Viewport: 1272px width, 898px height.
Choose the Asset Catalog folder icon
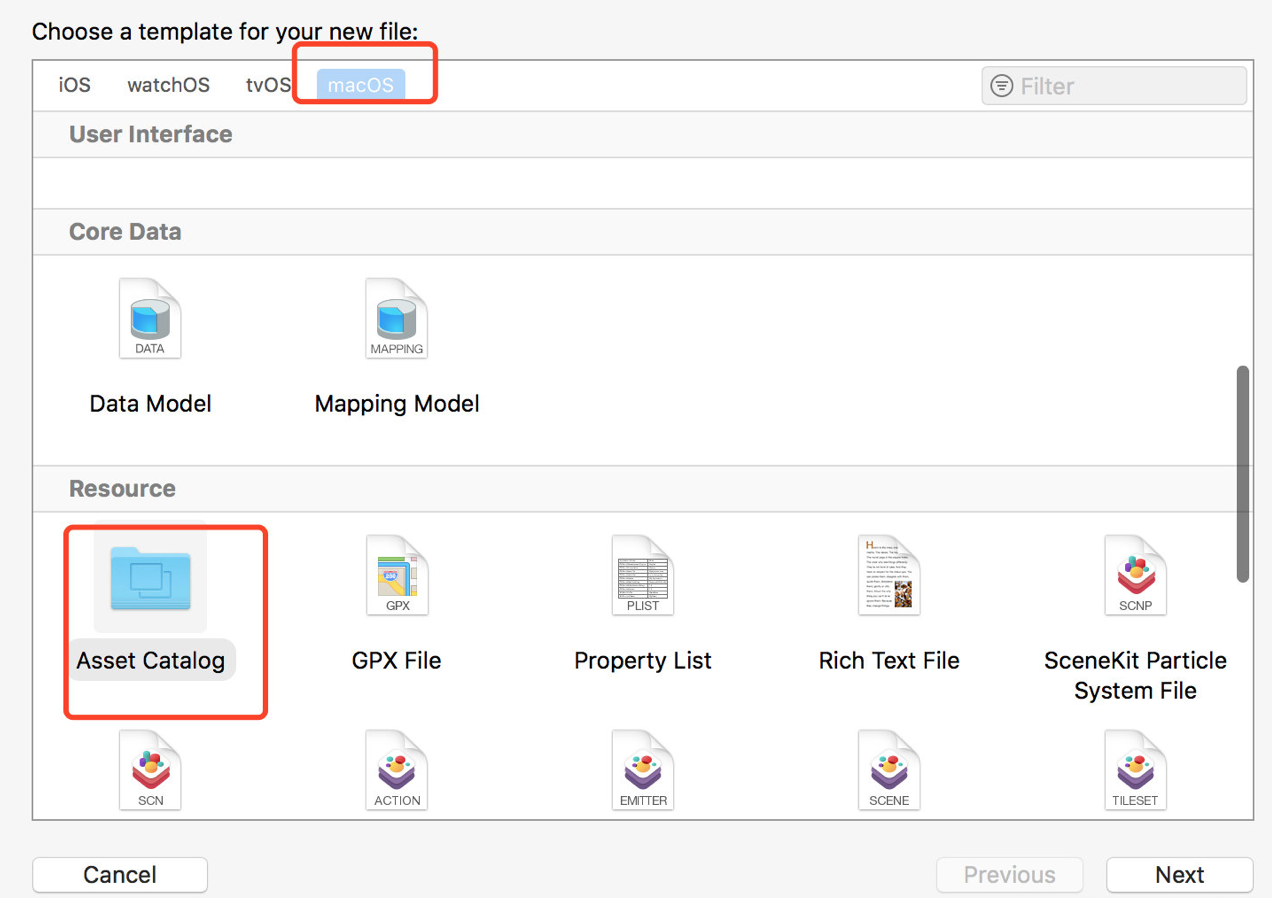[150, 578]
